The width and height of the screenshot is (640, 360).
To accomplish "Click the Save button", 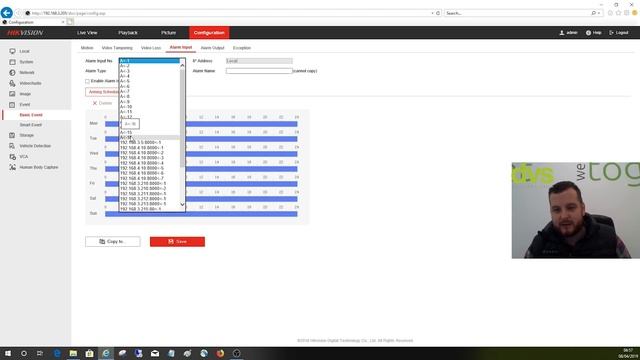I will pyautogui.click(x=177, y=242).
